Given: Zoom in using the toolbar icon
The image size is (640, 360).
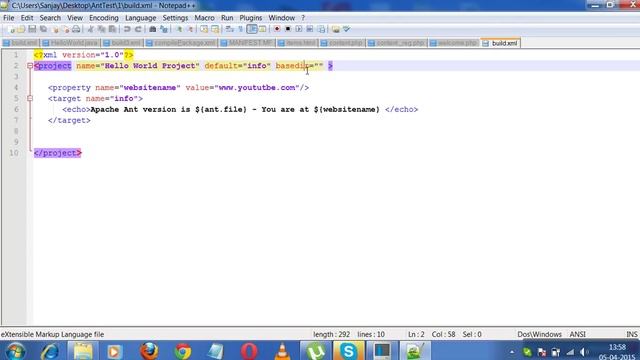Looking at the screenshot, I should (x=179, y=29).
